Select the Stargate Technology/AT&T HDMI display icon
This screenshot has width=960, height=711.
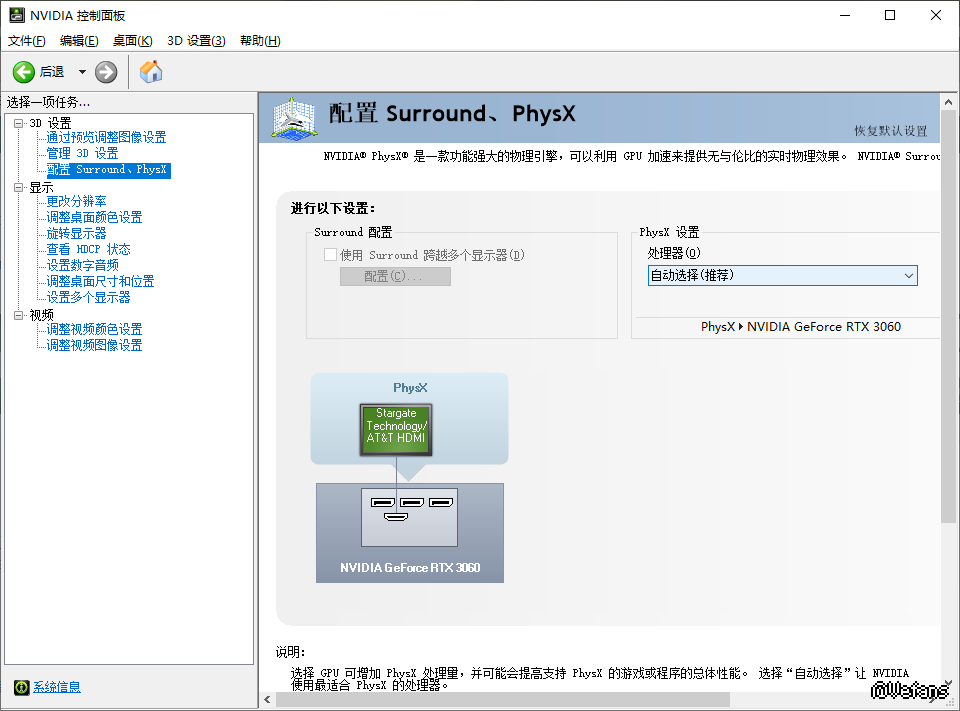(396, 429)
